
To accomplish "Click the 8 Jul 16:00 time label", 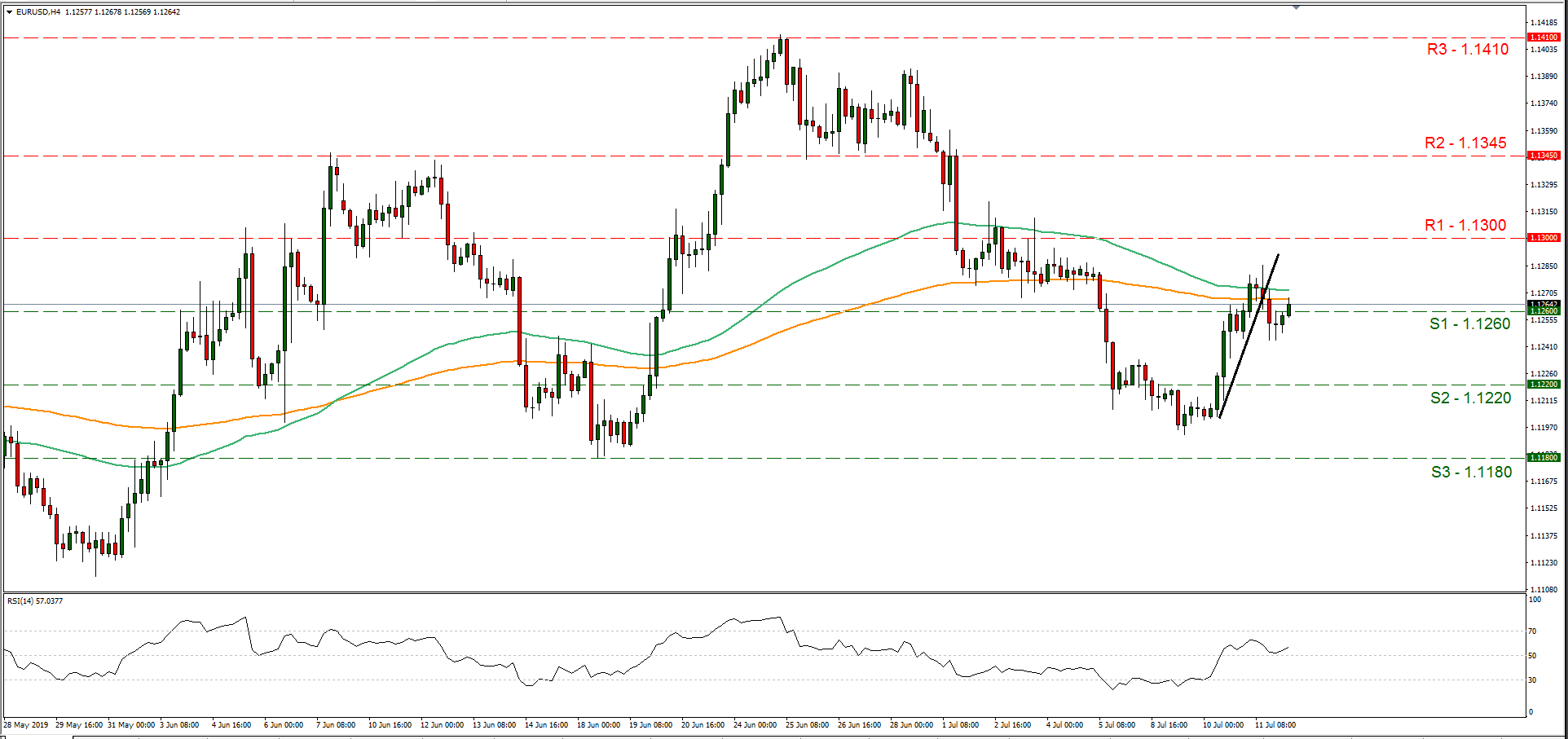I will [1169, 725].
